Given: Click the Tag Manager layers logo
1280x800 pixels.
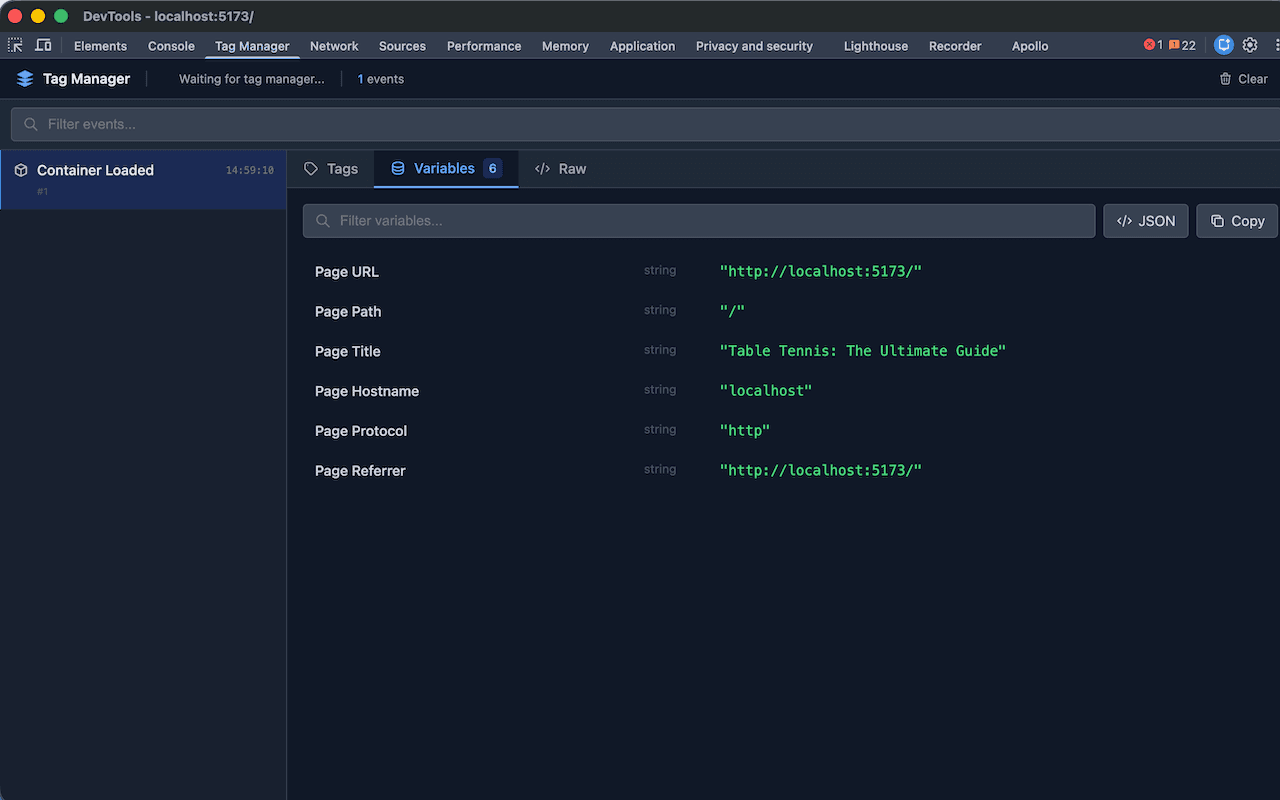Looking at the screenshot, I should click(25, 79).
